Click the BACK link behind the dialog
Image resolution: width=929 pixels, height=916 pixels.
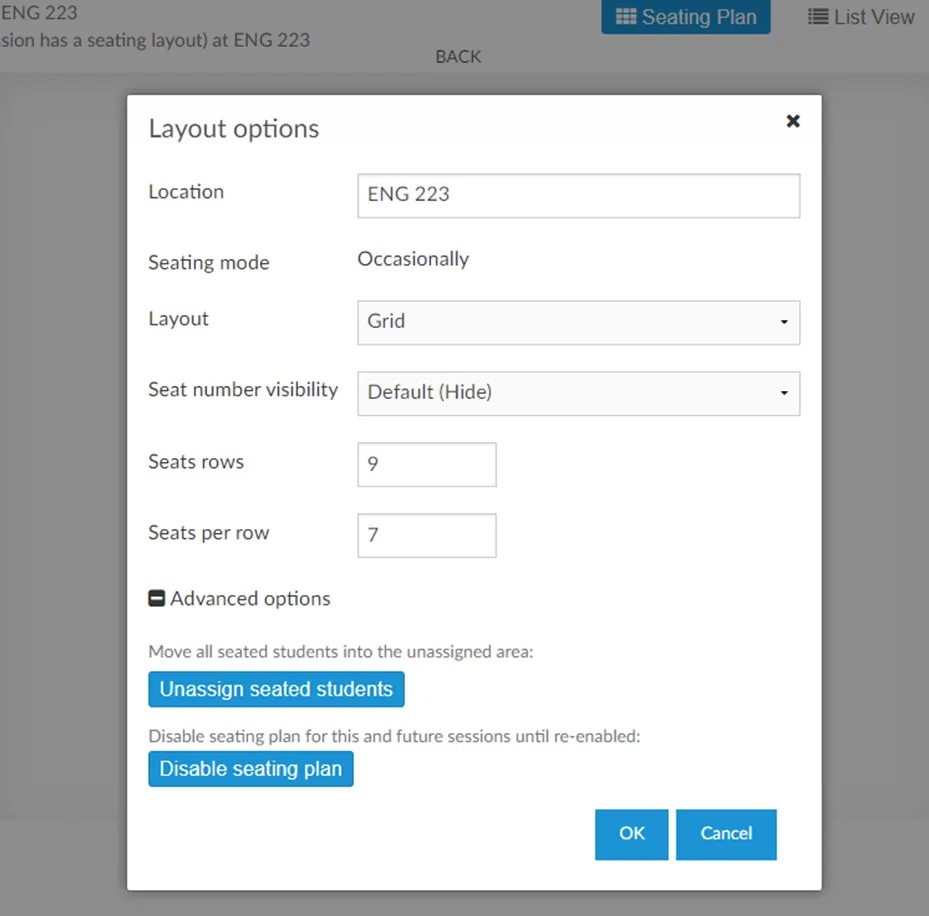(458, 57)
